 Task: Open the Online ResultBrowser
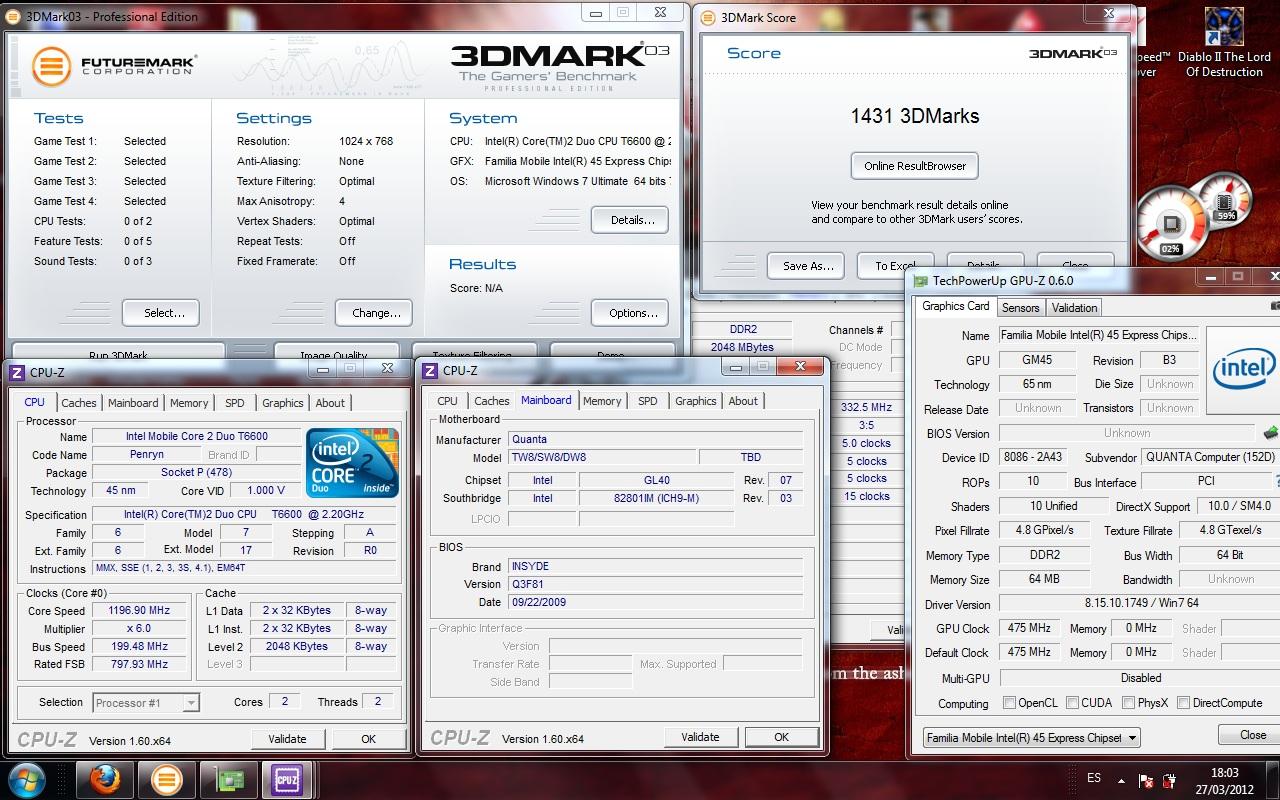[x=915, y=166]
